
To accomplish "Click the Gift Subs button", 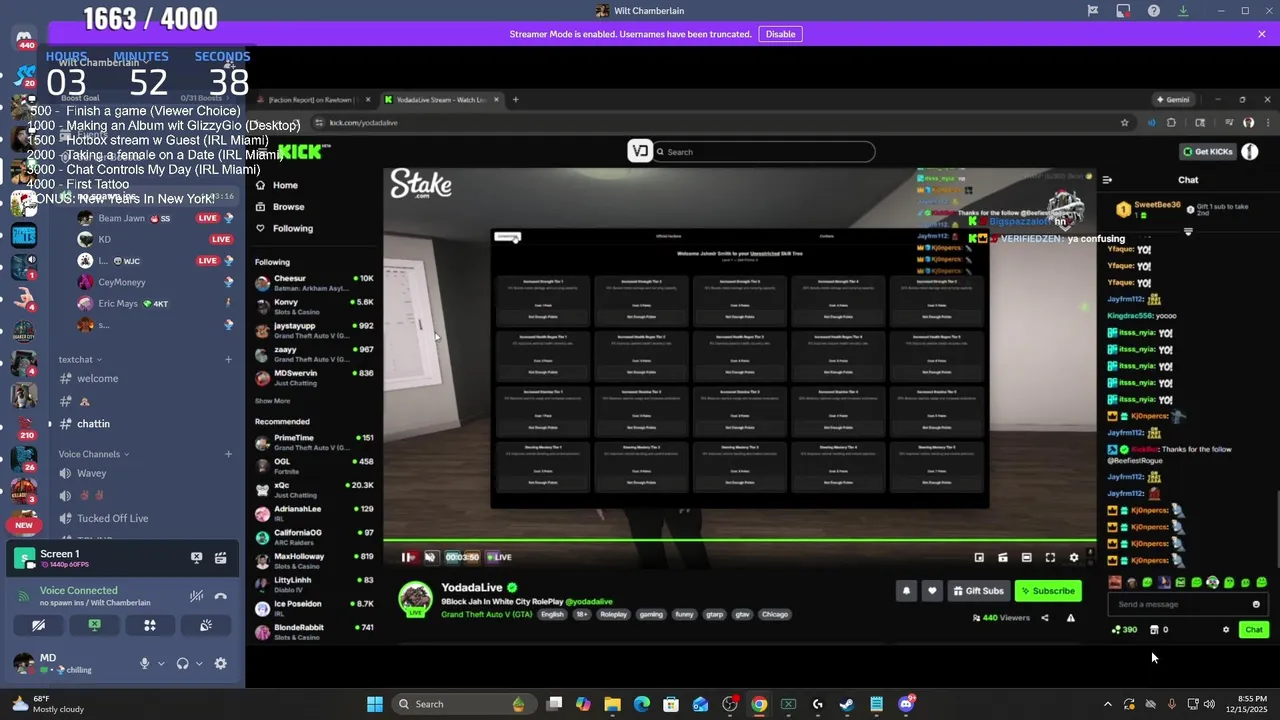I will coord(978,591).
